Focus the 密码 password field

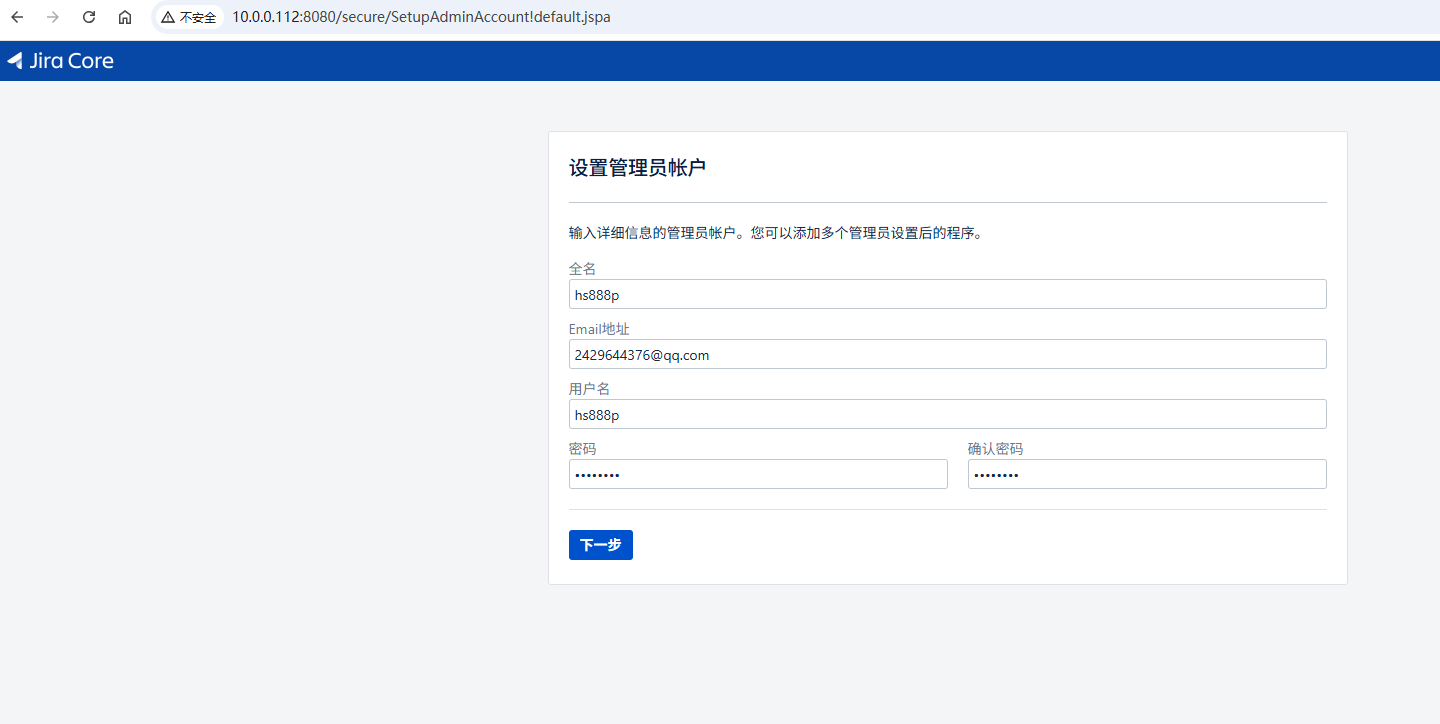tap(757, 474)
